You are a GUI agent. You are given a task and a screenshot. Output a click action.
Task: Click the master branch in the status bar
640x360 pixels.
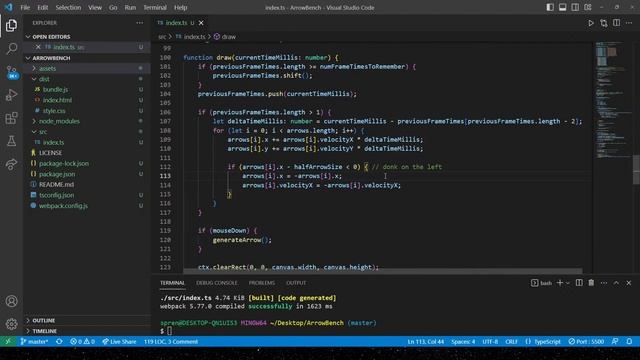(34, 342)
